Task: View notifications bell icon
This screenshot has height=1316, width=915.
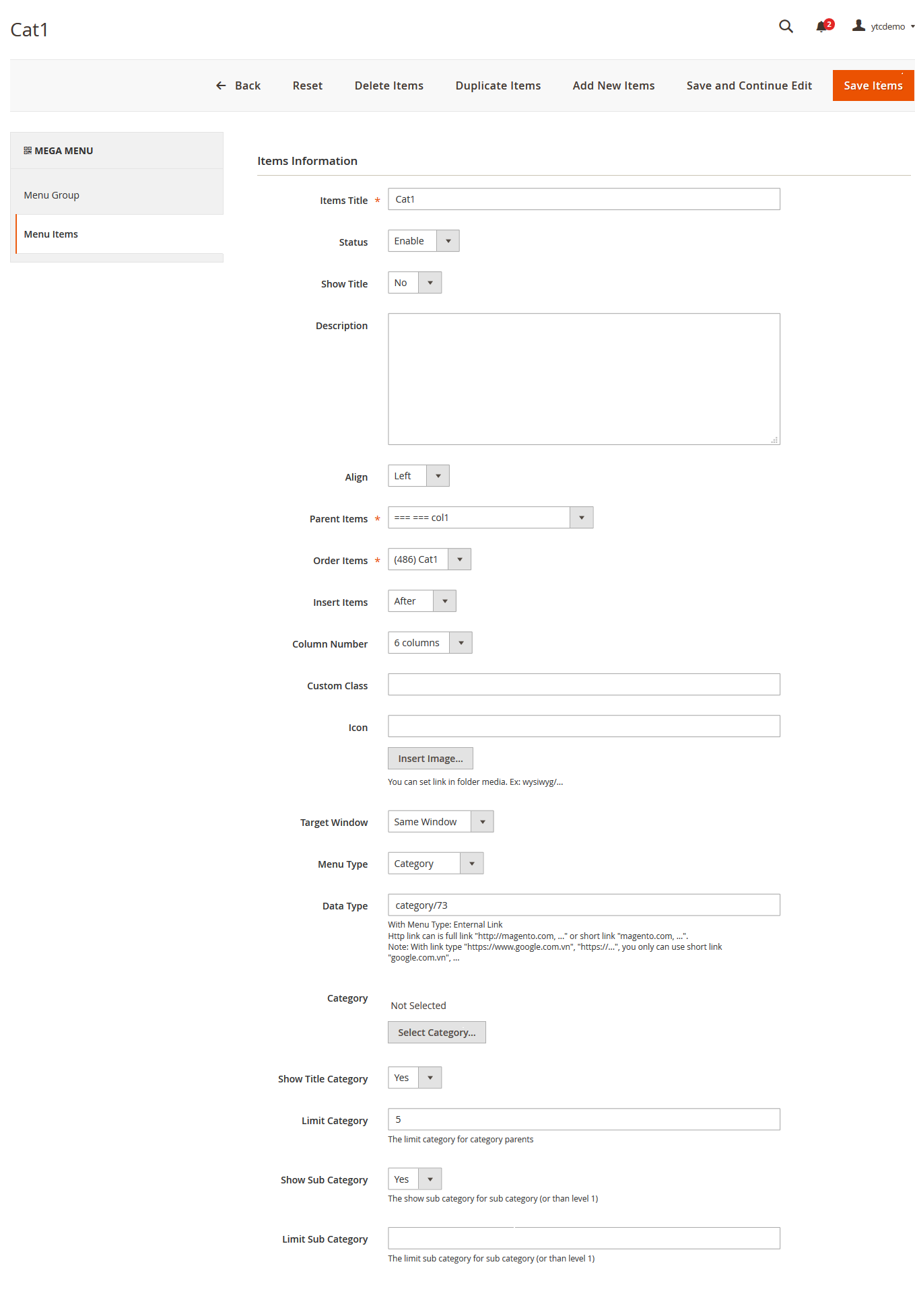Action: [x=824, y=26]
